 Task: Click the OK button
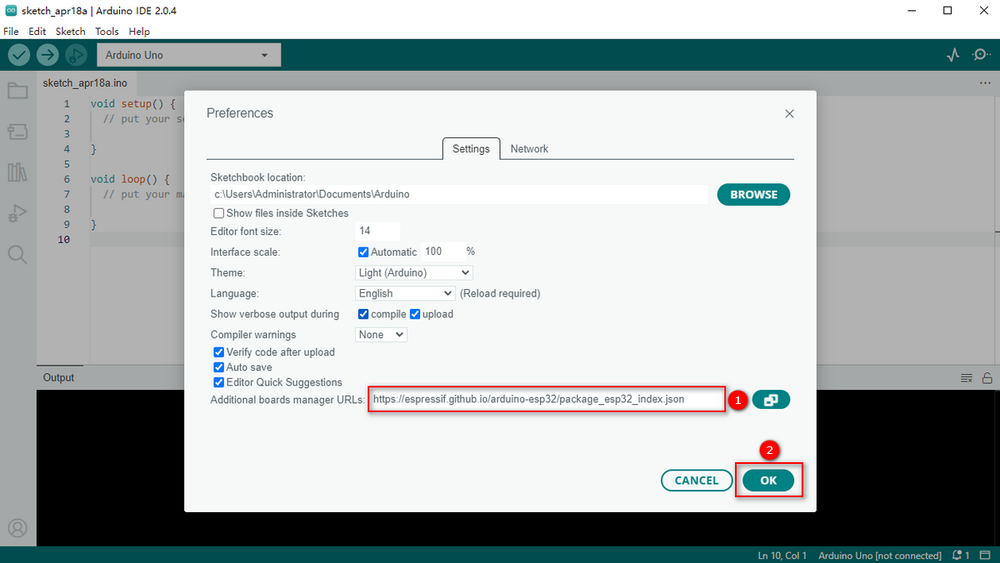[x=768, y=481]
